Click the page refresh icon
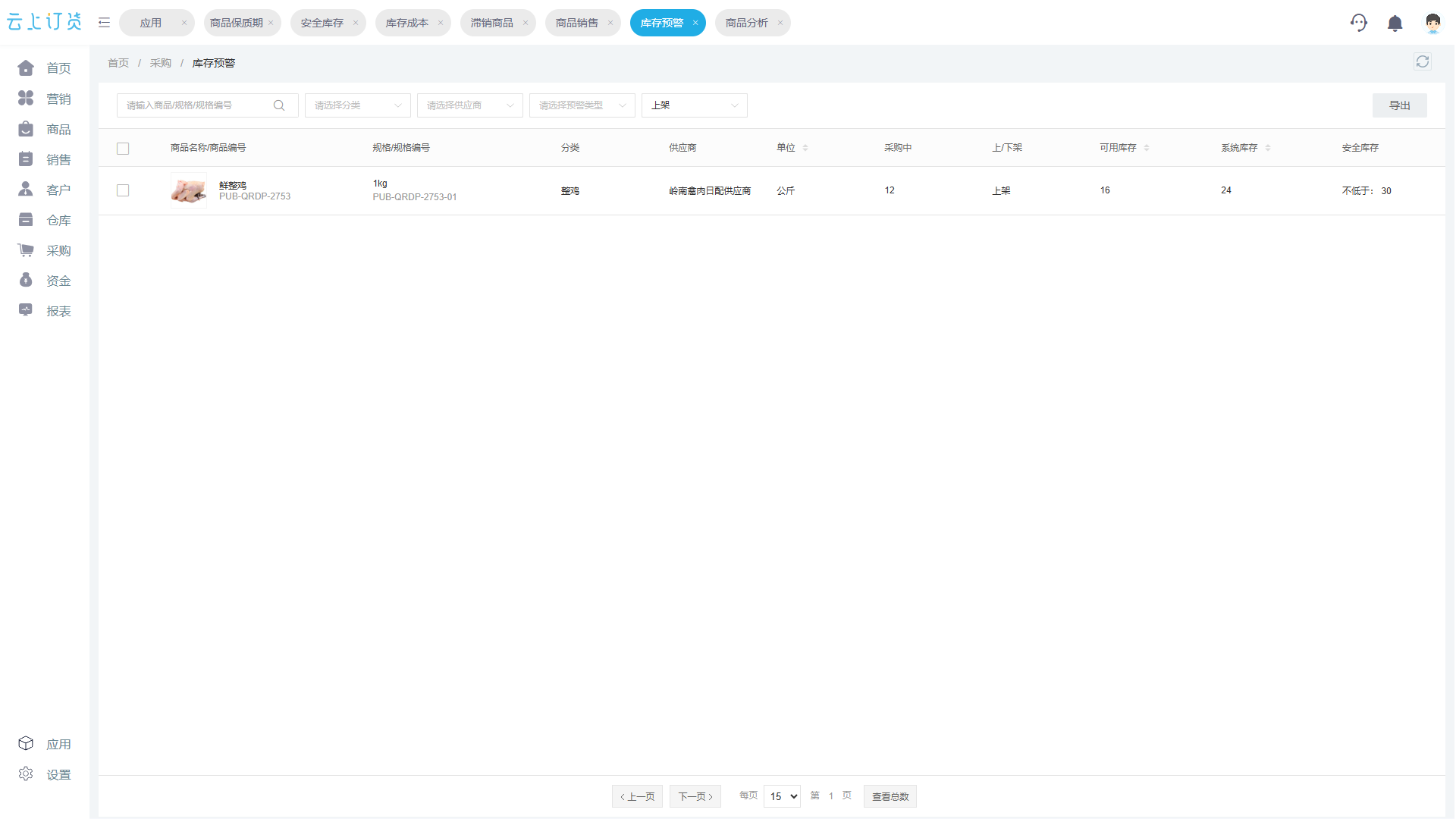The width and height of the screenshot is (1456, 819). coord(1423,62)
